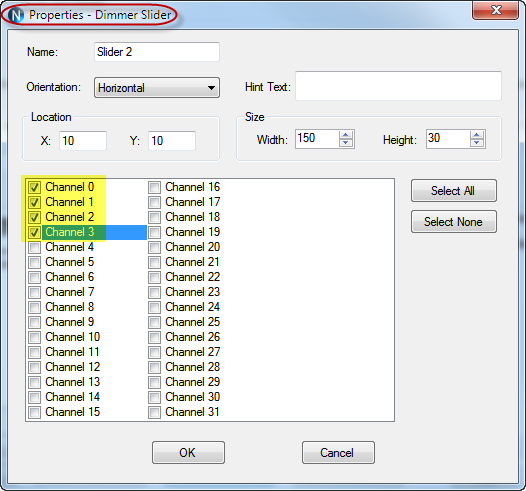Decrease Width using the down spinner arrow
This screenshot has height=491, width=526.
pyautogui.click(x=346, y=143)
